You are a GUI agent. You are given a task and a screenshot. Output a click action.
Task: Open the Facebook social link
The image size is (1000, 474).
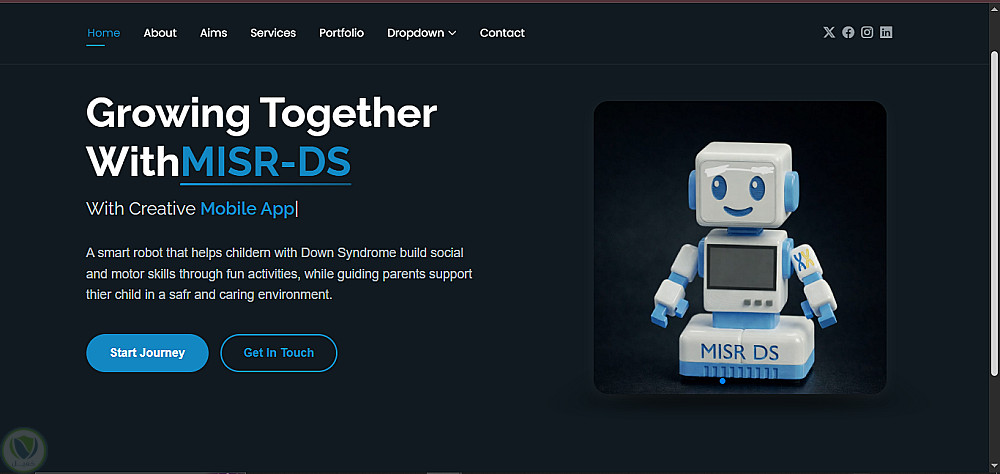tap(848, 33)
